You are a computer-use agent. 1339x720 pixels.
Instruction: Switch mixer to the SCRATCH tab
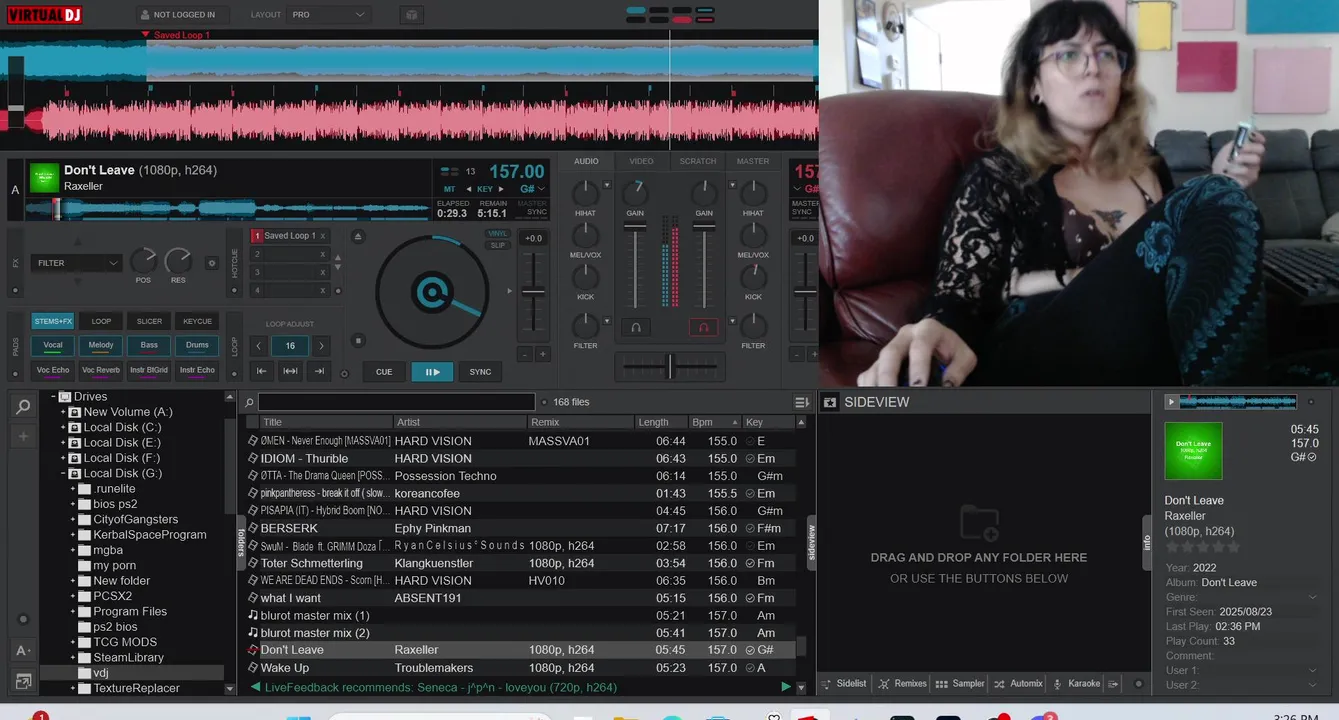click(x=698, y=161)
